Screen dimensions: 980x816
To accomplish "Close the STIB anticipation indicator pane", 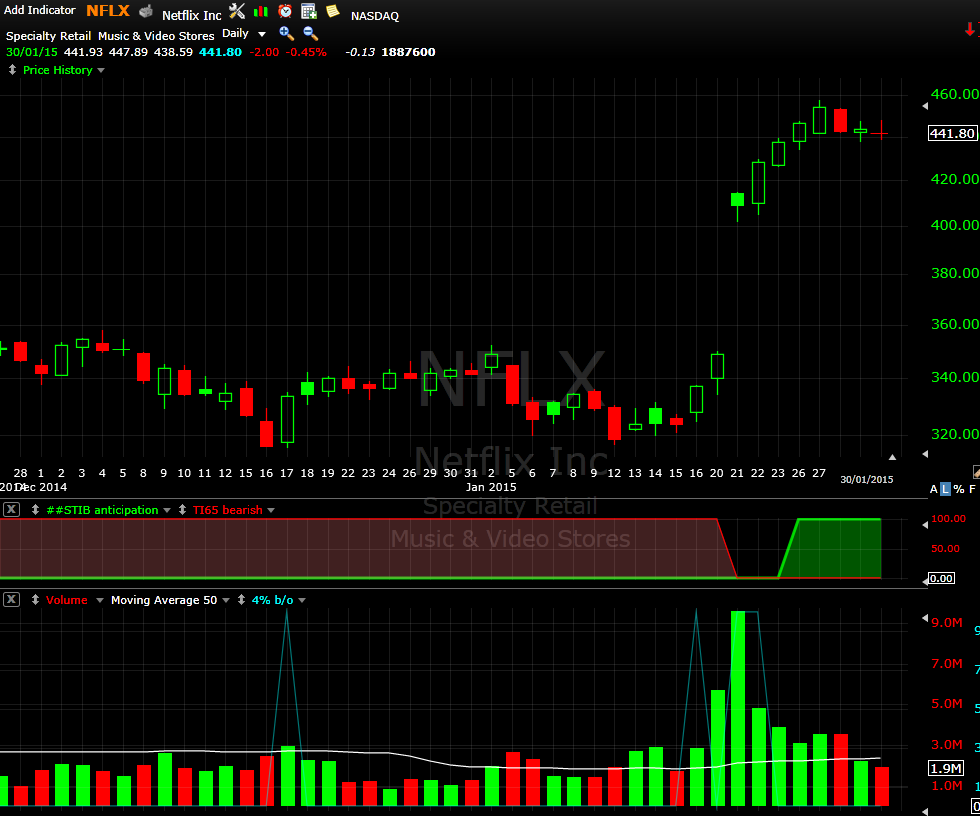I will (x=11, y=509).
